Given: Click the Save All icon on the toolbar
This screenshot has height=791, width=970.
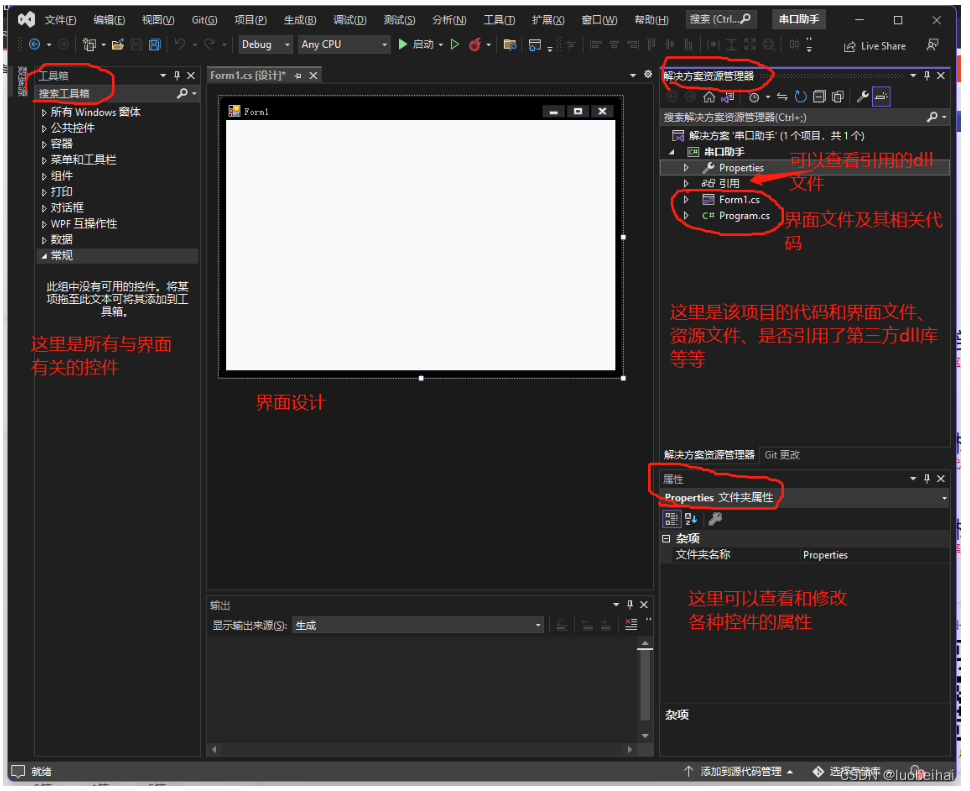Looking at the screenshot, I should [x=153, y=45].
